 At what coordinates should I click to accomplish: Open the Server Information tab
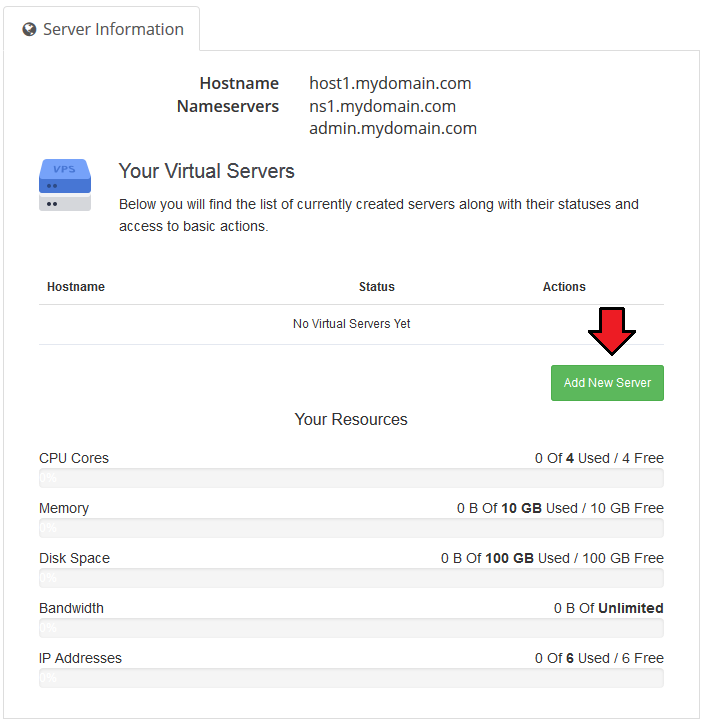tap(102, 29)
